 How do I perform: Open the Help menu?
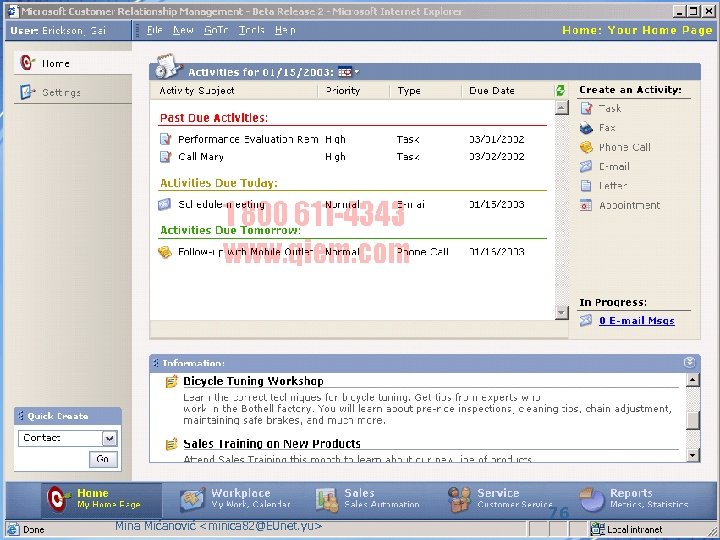point(285,30)
